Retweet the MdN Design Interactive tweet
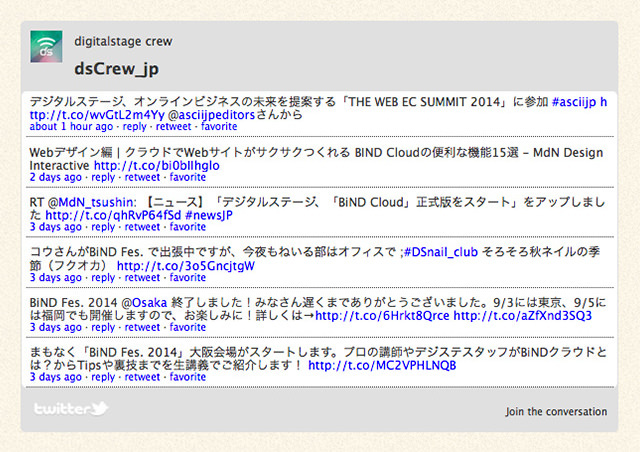The width and height of the screenshot is (640, 452). coord(142,177)
